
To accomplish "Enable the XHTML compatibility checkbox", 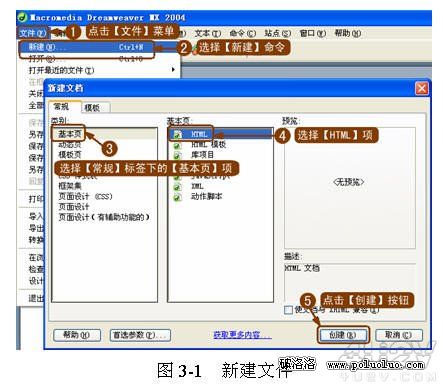I will pos(288,310).
